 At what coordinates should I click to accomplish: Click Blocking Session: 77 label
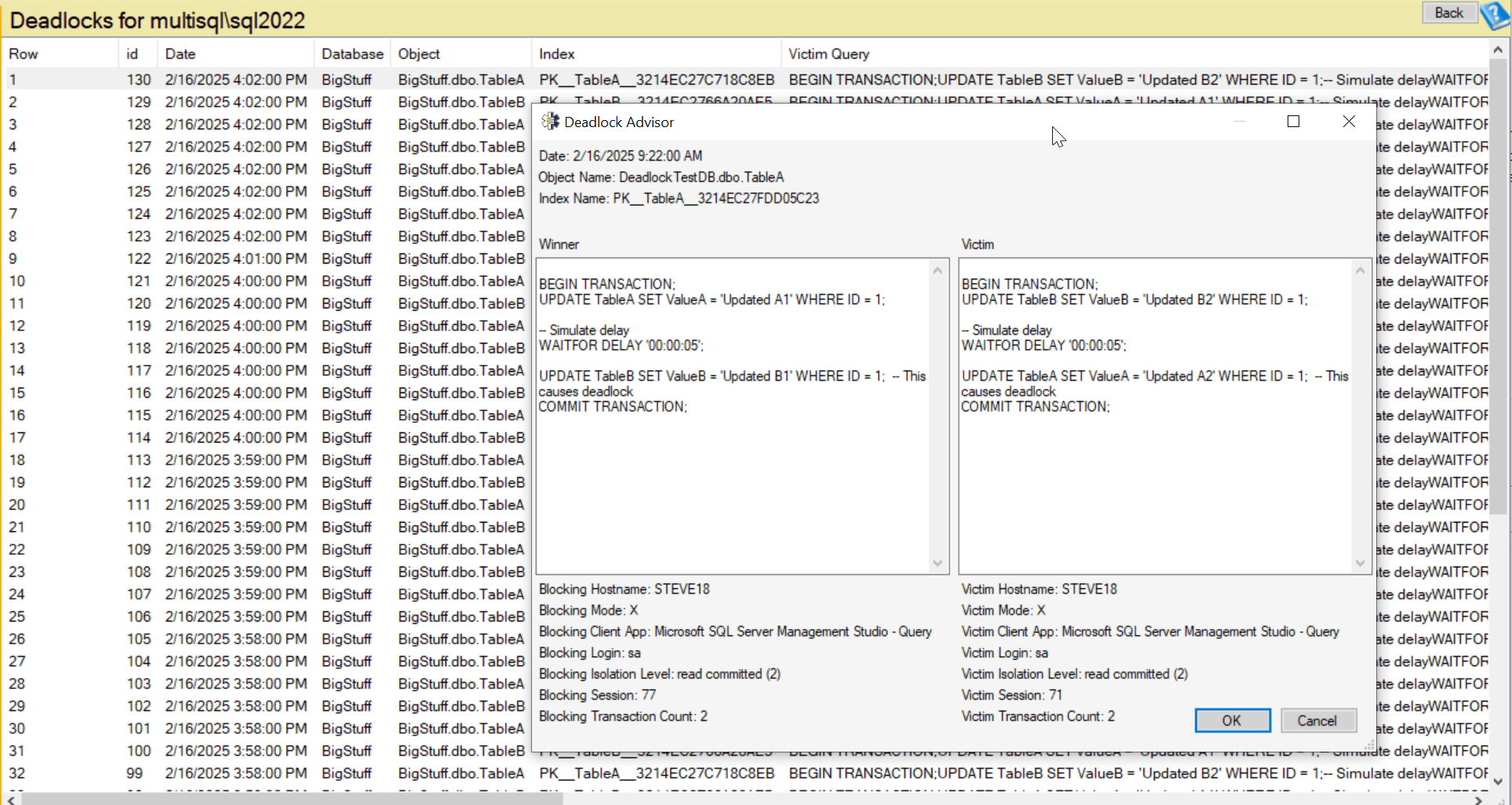click(597, 694)
